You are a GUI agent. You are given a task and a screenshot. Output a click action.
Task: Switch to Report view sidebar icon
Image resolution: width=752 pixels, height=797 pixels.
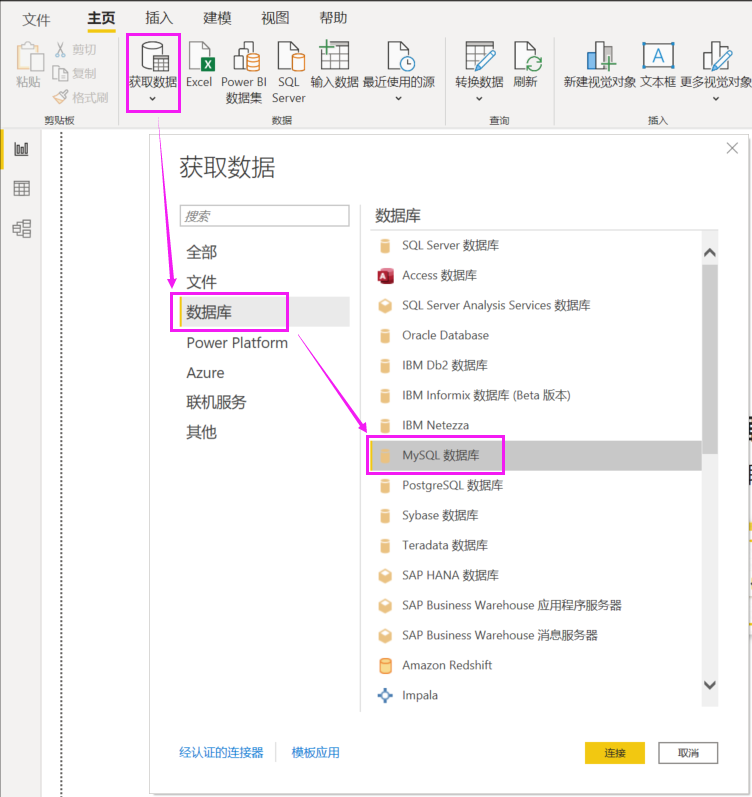21,149
